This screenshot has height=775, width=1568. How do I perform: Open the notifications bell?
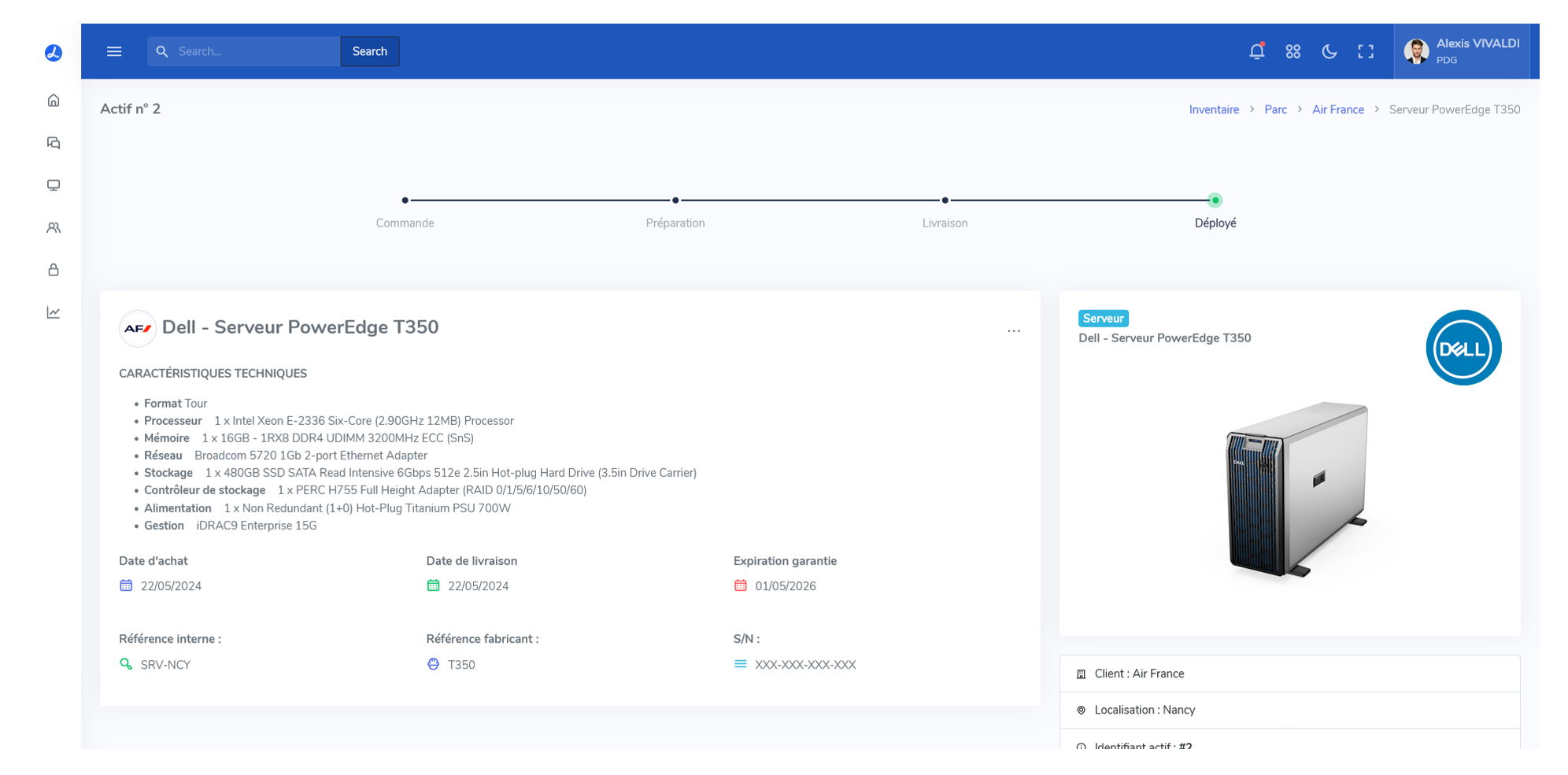1257,51
